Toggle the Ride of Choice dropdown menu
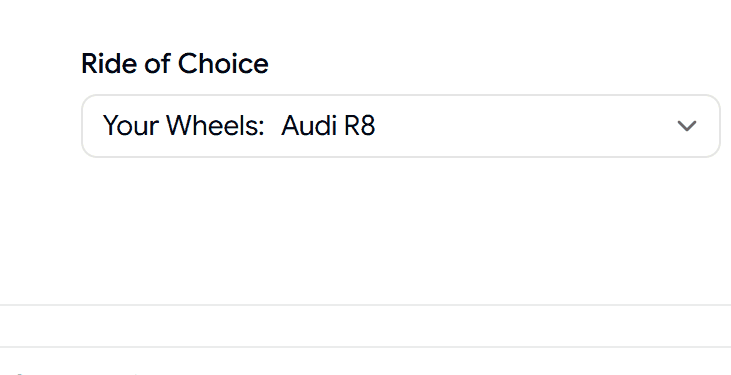 pos(401,126)
